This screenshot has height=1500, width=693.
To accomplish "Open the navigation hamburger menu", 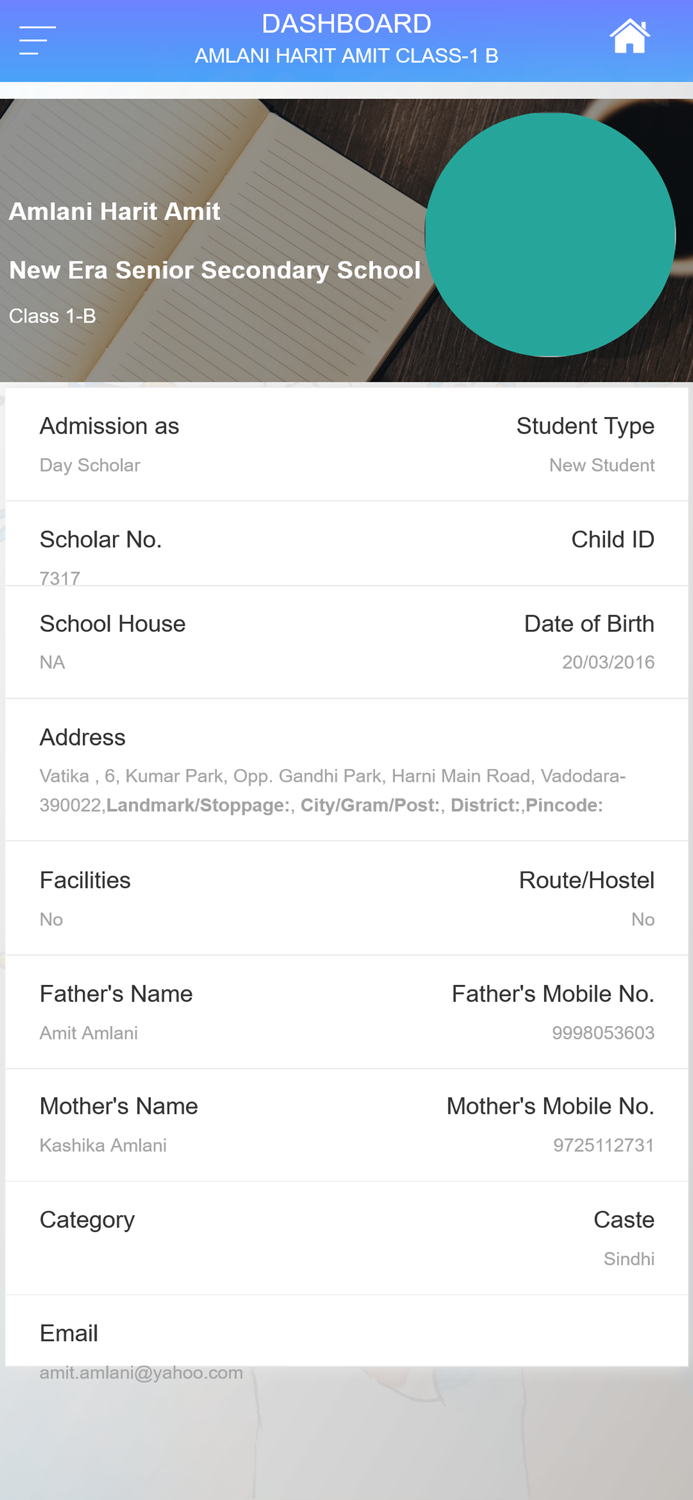I will [x=35, y=40].
